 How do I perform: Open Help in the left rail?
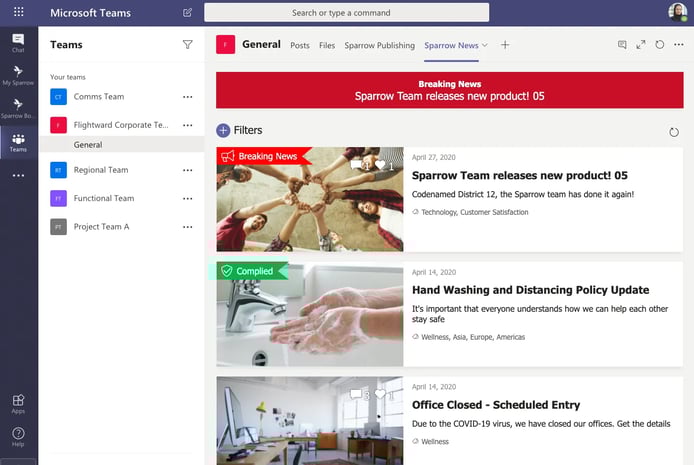(18, 436)
